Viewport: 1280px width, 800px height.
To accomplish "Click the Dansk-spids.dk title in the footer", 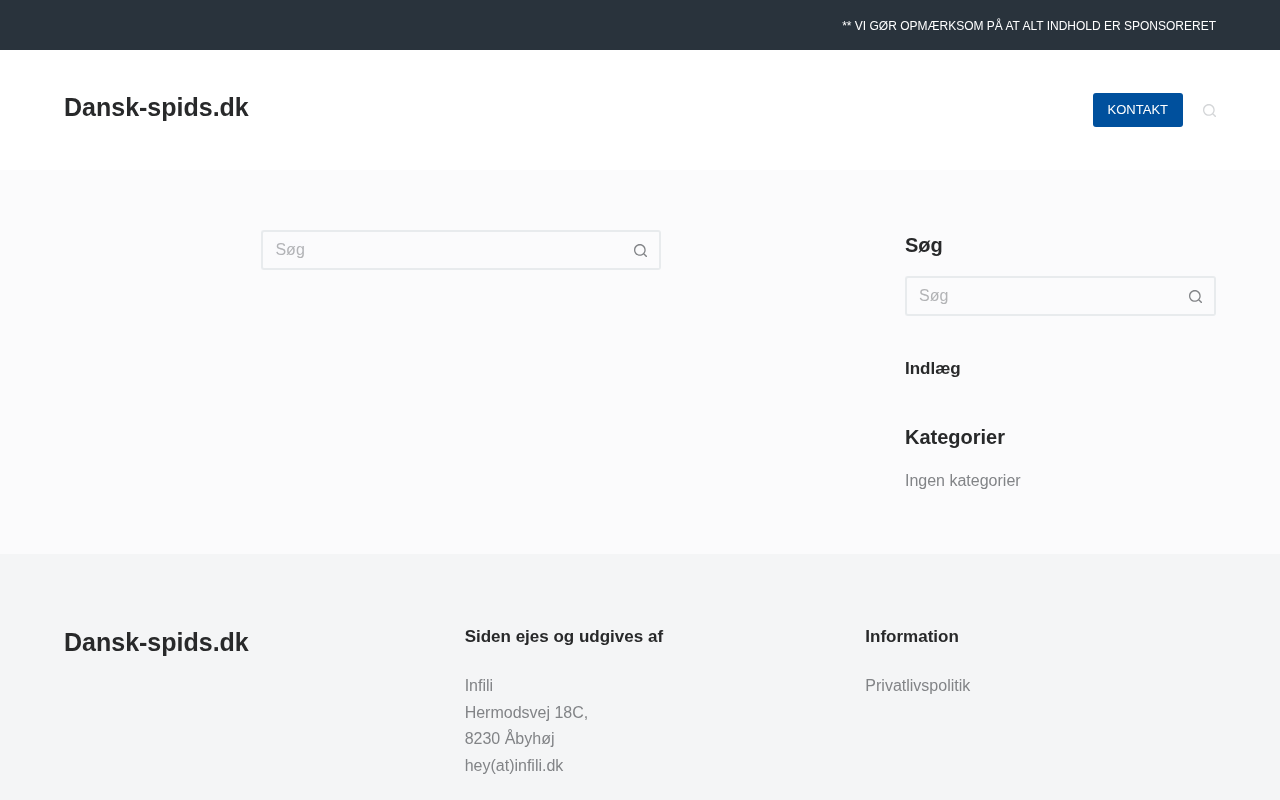I will tap(156, 642).
